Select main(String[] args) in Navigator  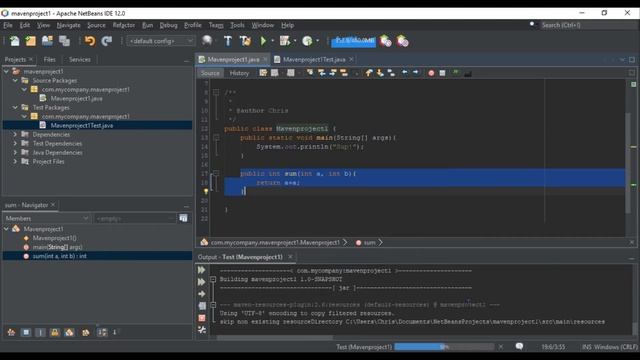pyautogui.click(x=58, y=247)
